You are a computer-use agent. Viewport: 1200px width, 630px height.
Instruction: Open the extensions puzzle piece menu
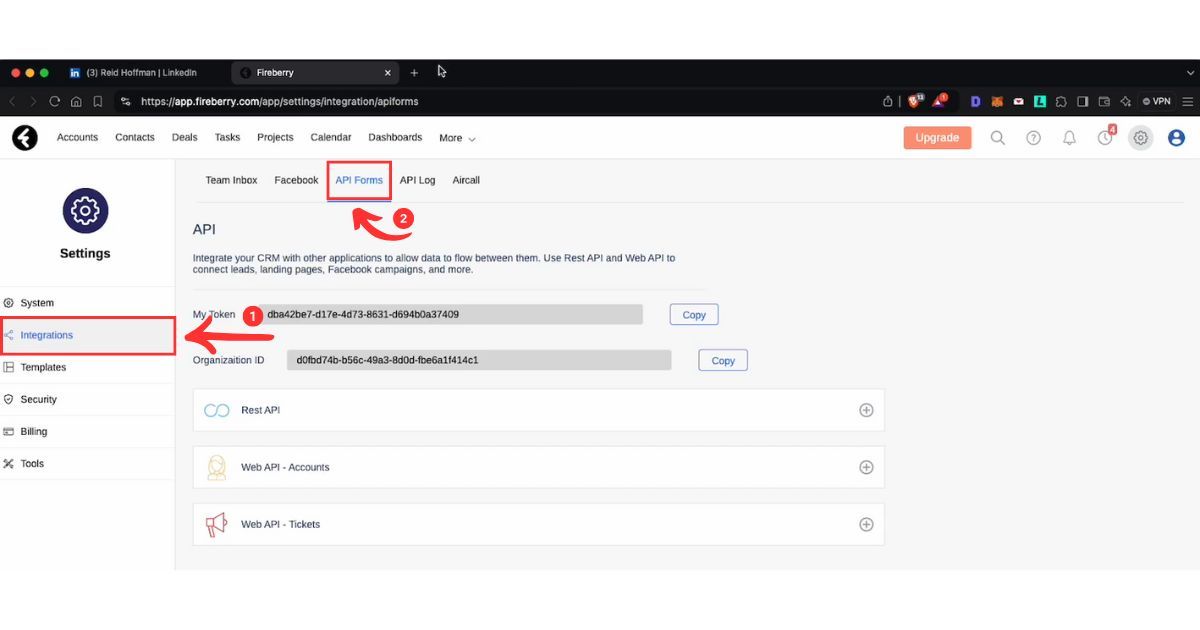point(1061,101)
